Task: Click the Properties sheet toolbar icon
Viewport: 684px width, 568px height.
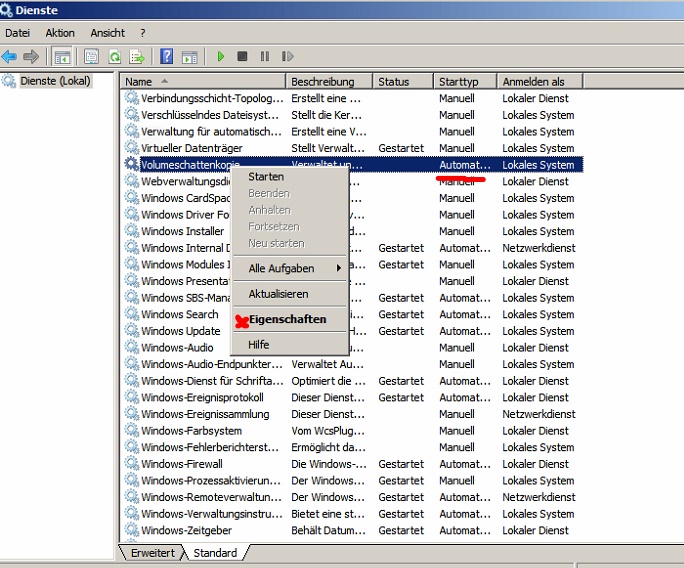Action: pos(92,56)
